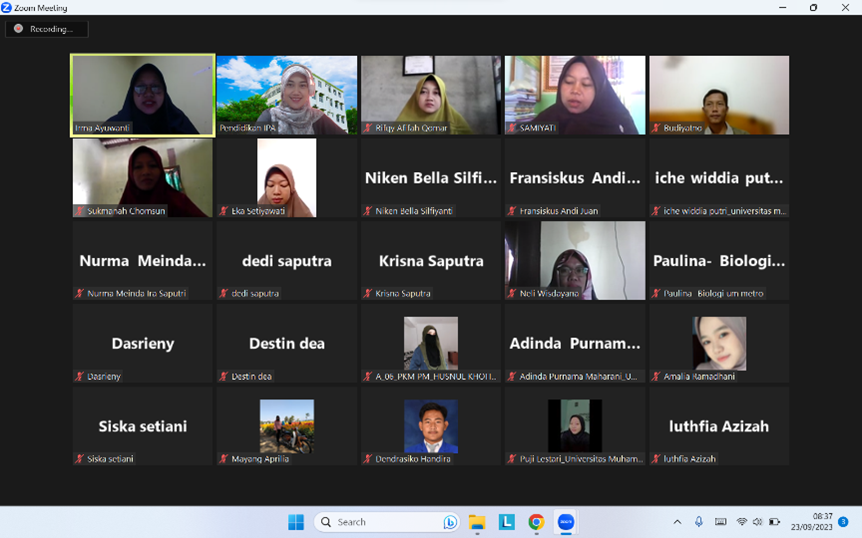Open the notification badge showing 3
This screenshot has width=862, height=538.
[843, 522]
